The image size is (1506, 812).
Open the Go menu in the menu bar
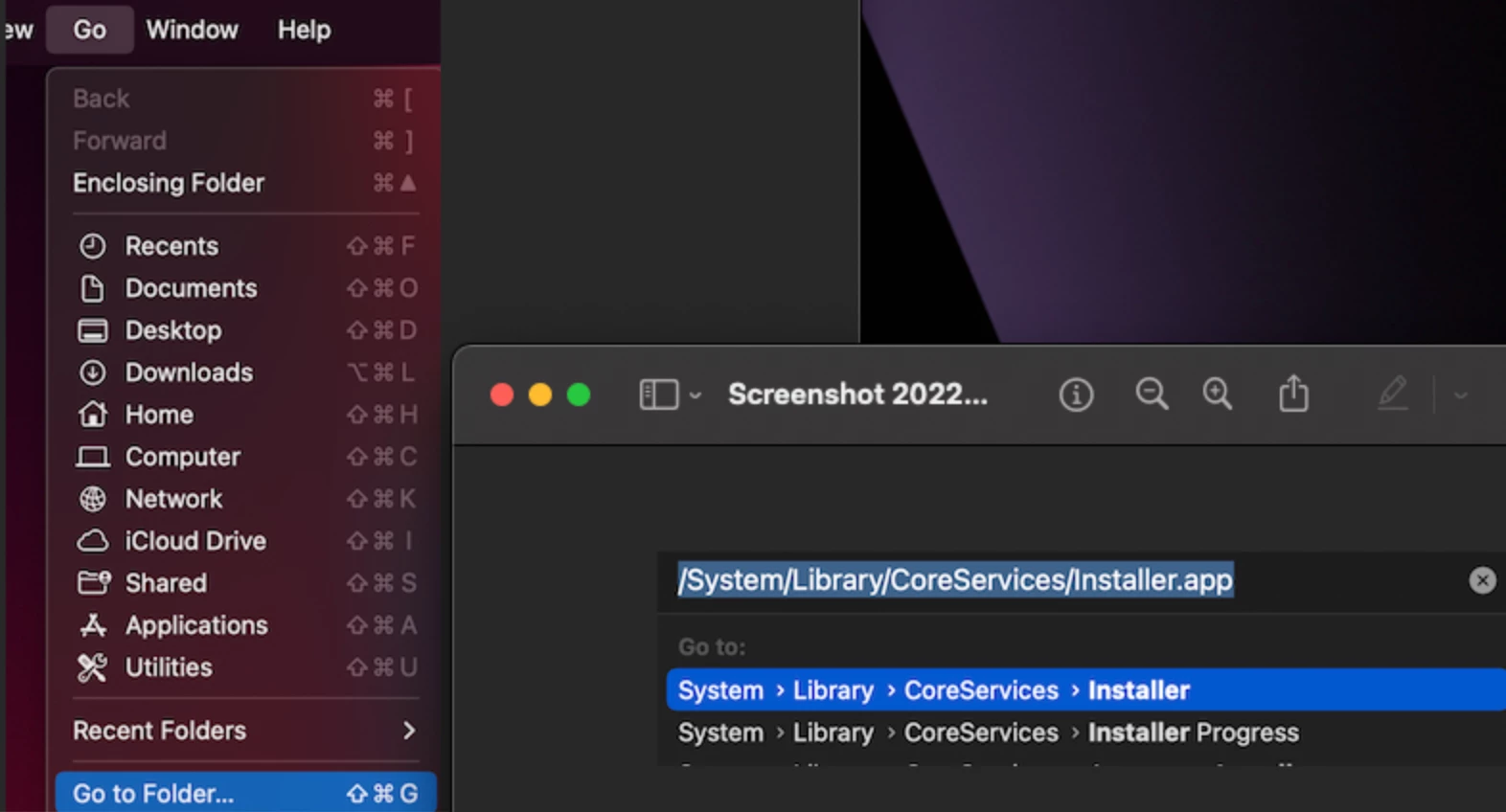coord(89,30)
